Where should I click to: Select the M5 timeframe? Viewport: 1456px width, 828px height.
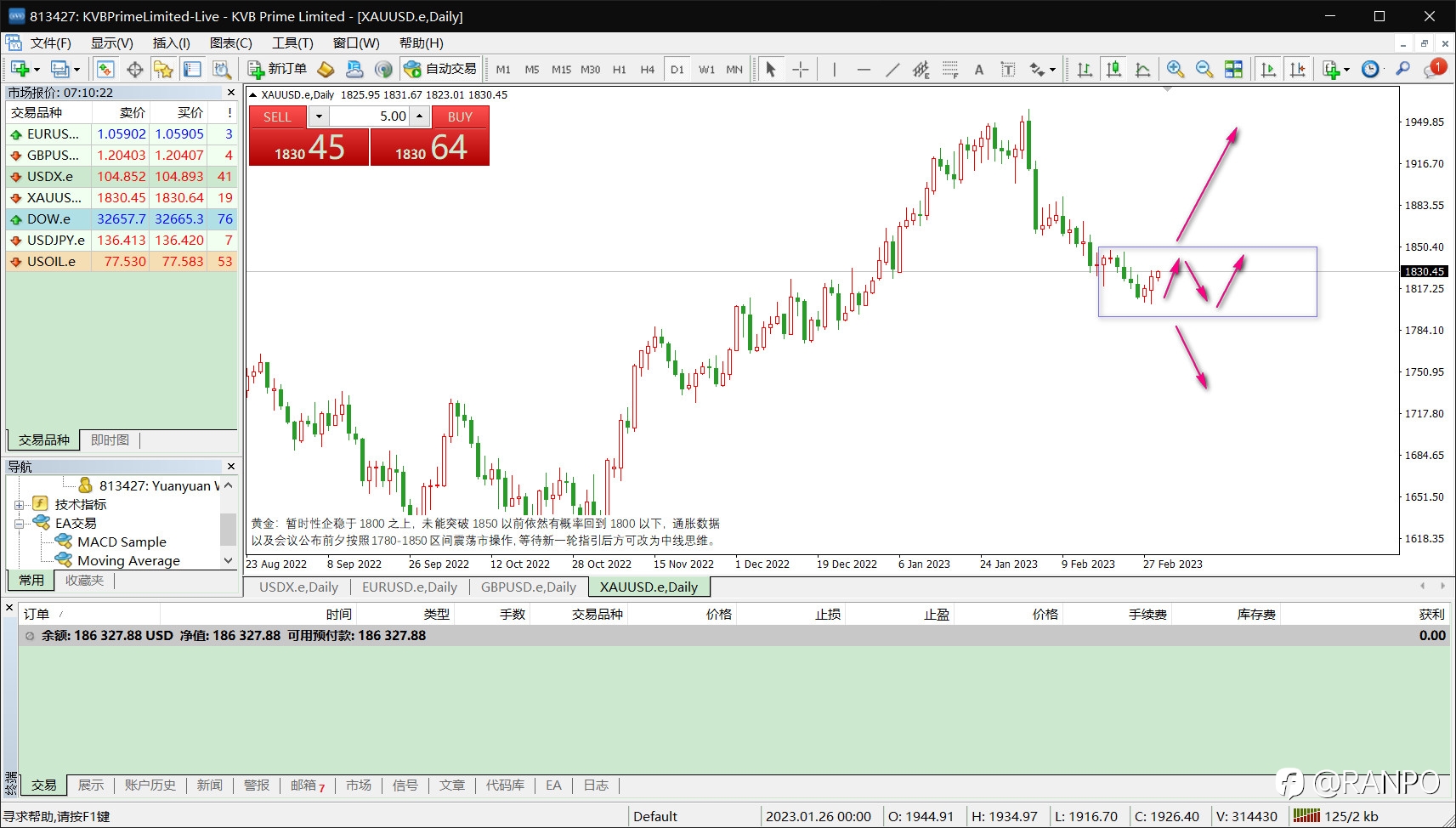[532, 70]
